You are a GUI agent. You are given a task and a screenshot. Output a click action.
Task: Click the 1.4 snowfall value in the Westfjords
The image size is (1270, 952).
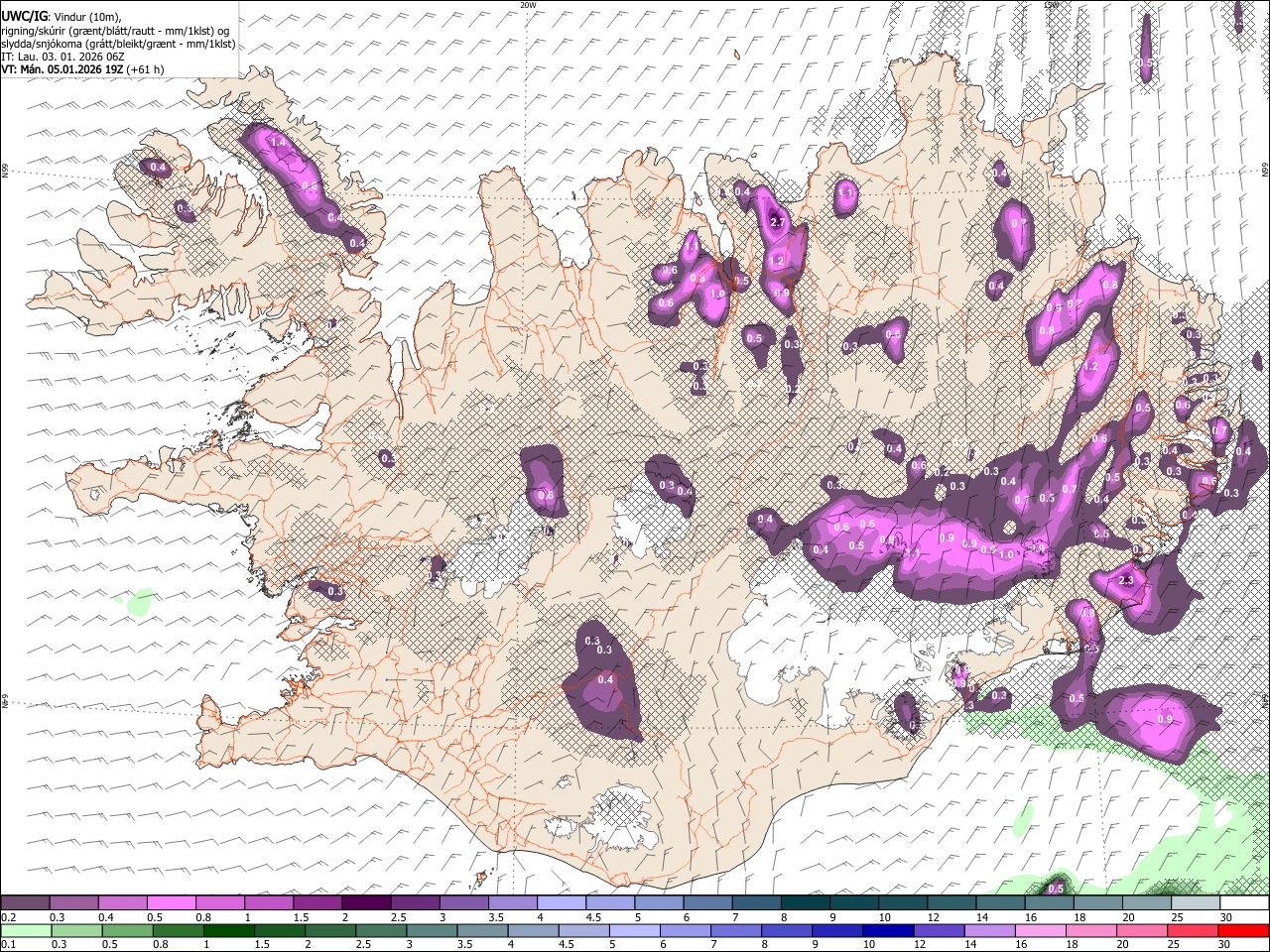click(279, 143)
